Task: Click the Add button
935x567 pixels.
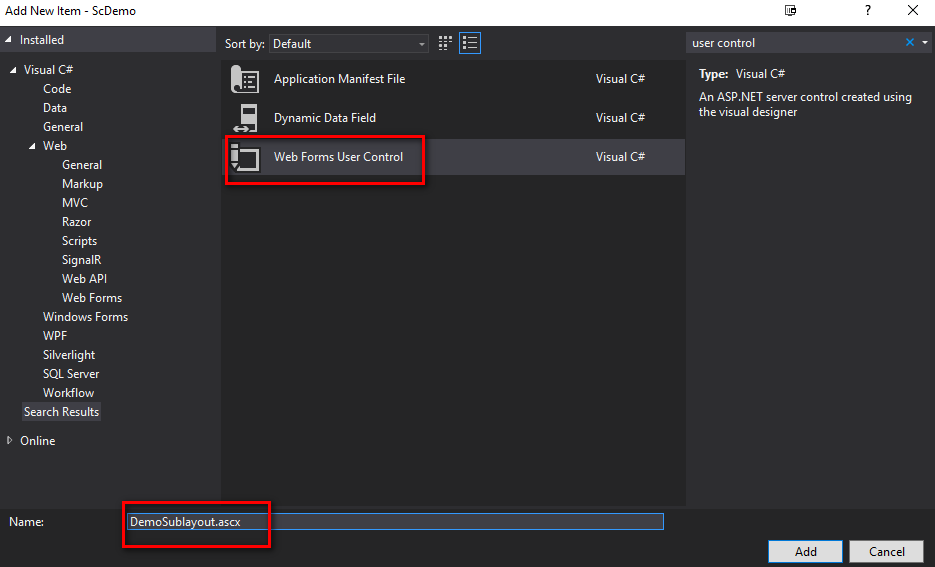Action: pyautogui.click(x=805, y=551)
